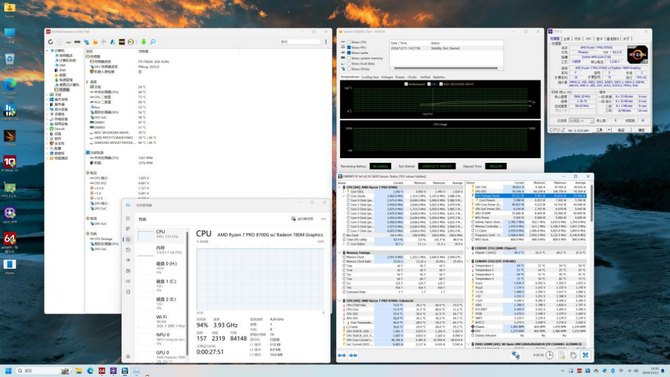Disable Stress cache checkbox
This screenshot has width=670, height=377.
click(349, 53)
